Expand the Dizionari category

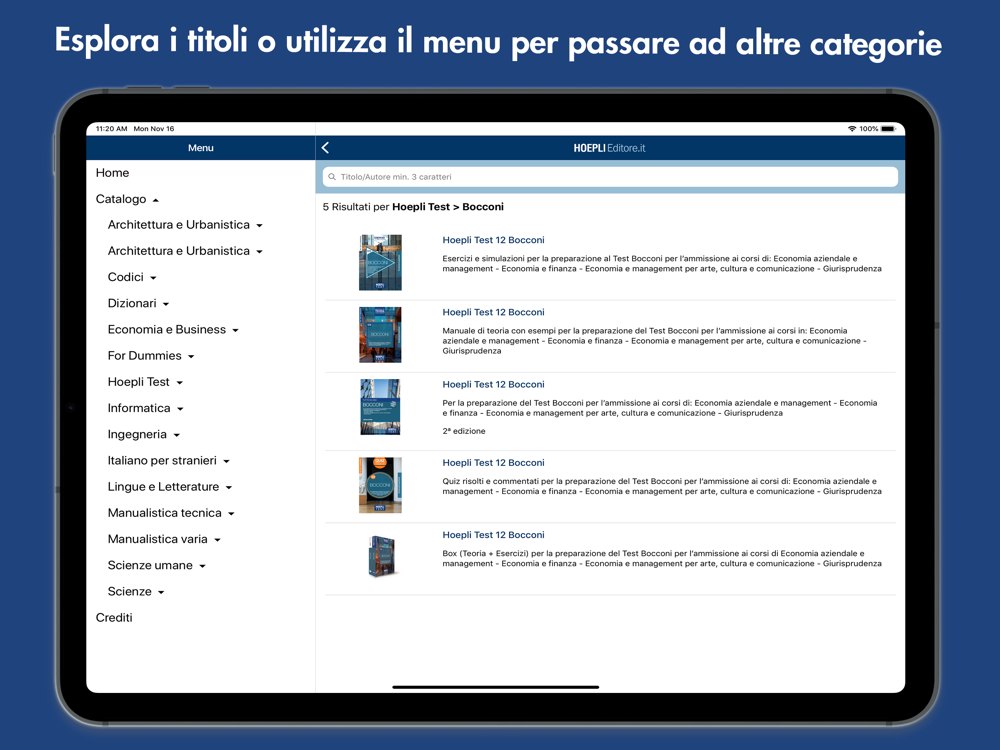pos(138,304)
